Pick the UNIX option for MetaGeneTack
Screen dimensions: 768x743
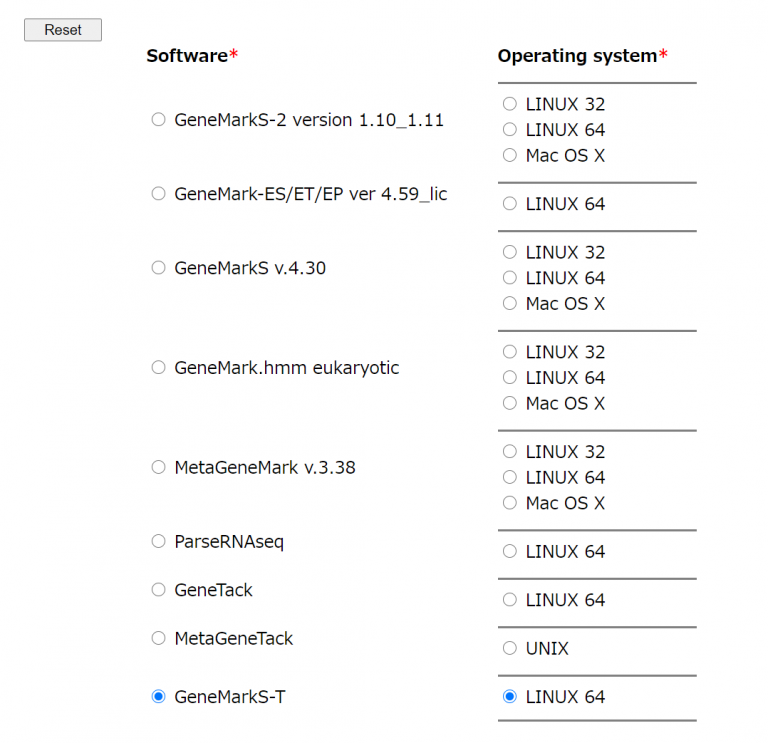tap(510, 649)
